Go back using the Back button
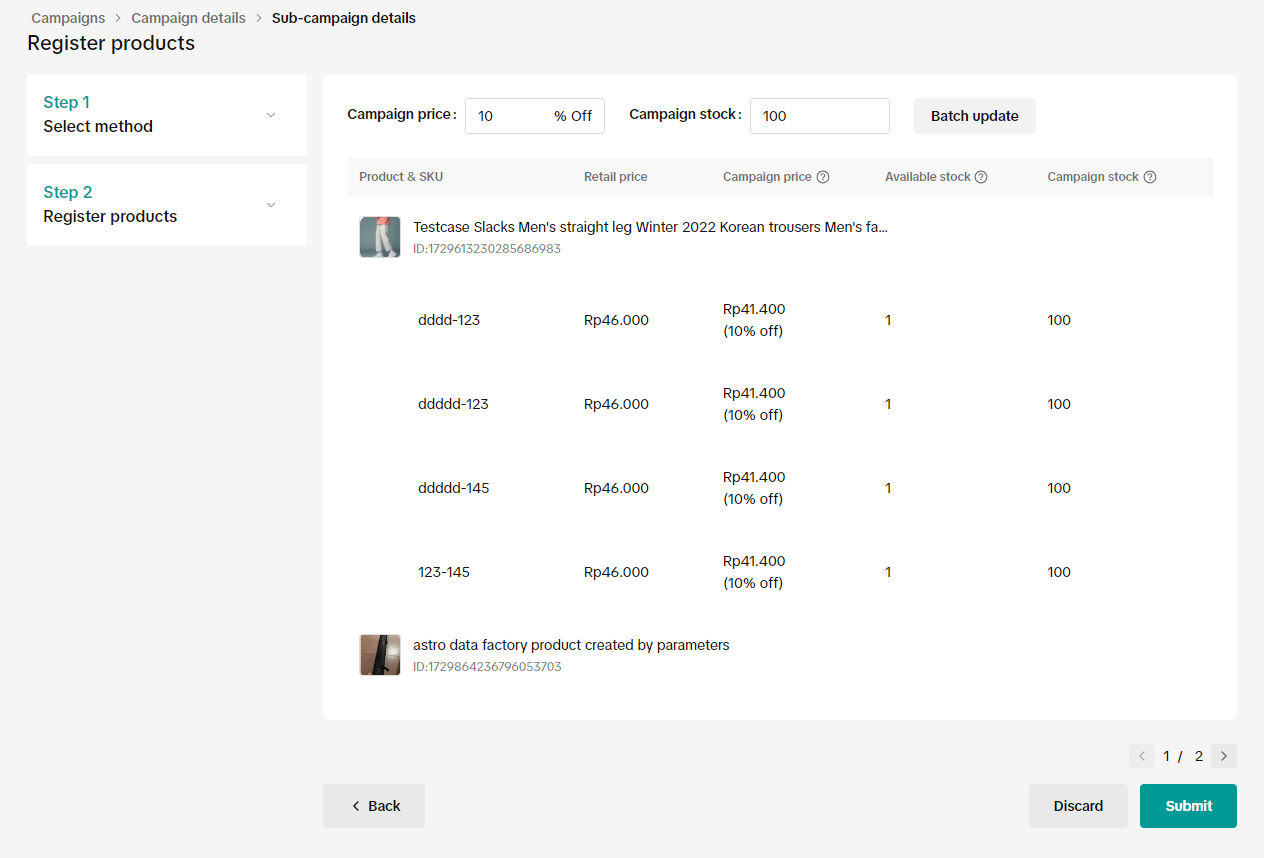This screenshot has width=1264, height=858. tap(374, 806)
